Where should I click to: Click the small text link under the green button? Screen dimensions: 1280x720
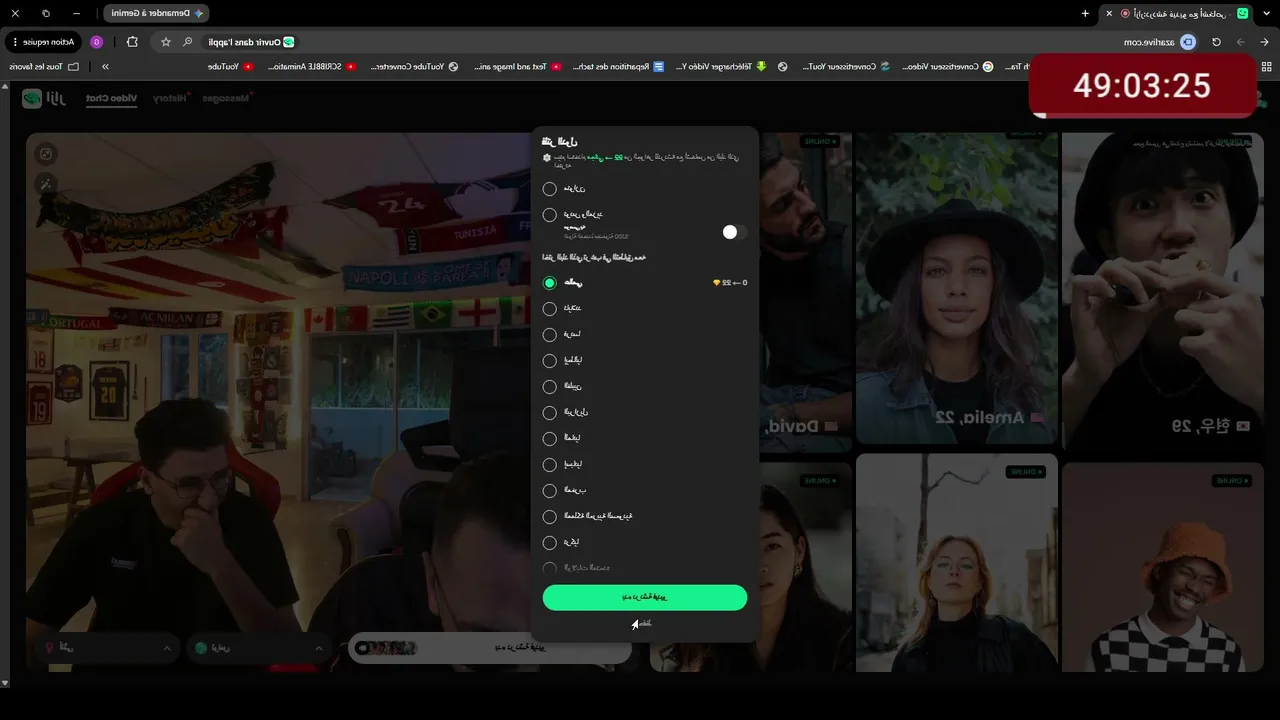point(644,623)
